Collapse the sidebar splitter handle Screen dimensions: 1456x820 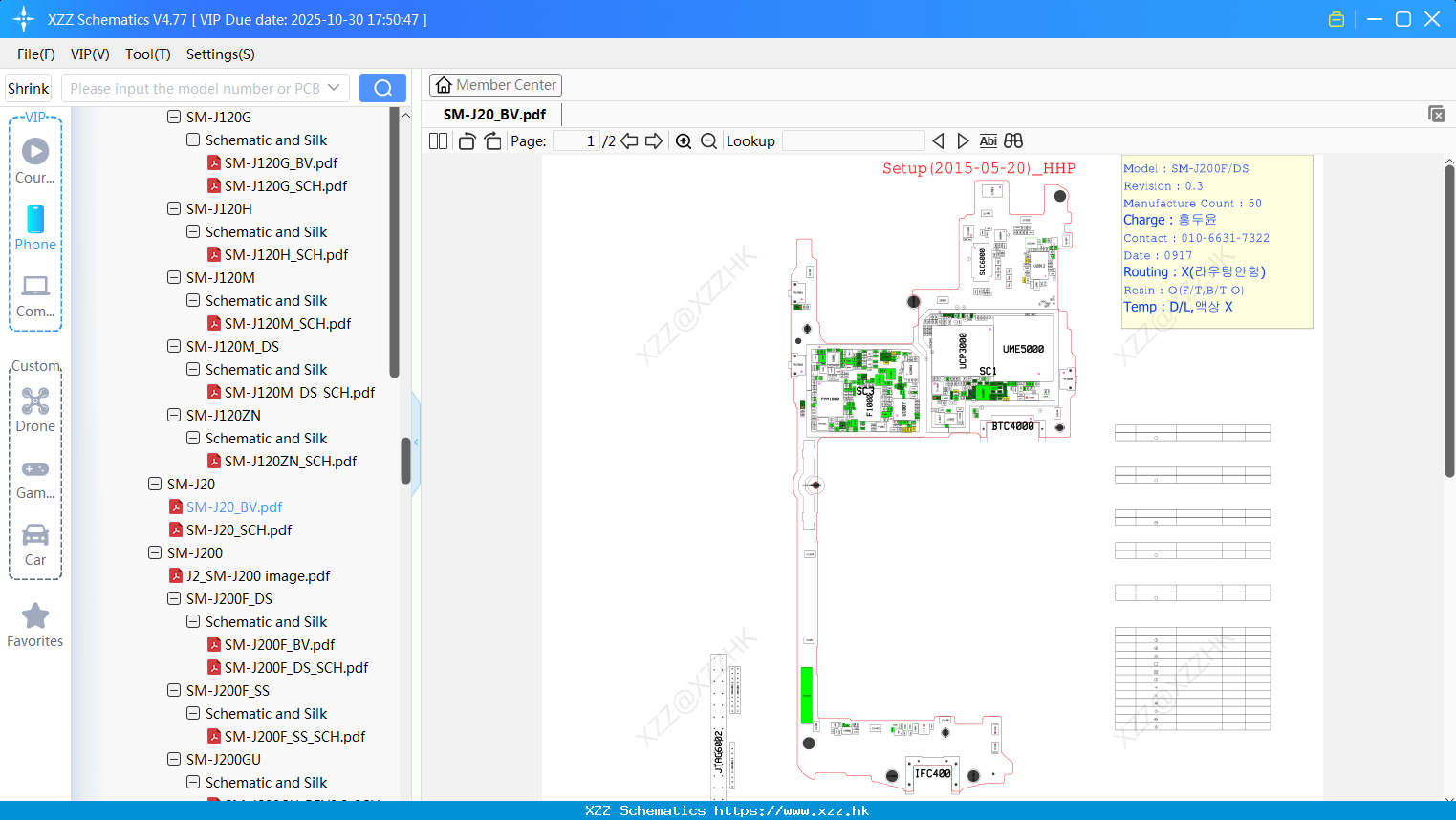click(x=416, y=442)
